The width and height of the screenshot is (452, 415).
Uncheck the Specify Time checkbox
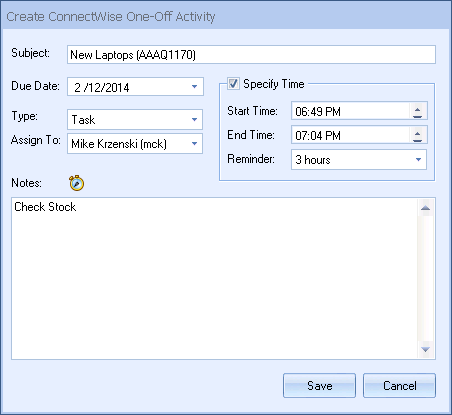click(x=233, y=83)
